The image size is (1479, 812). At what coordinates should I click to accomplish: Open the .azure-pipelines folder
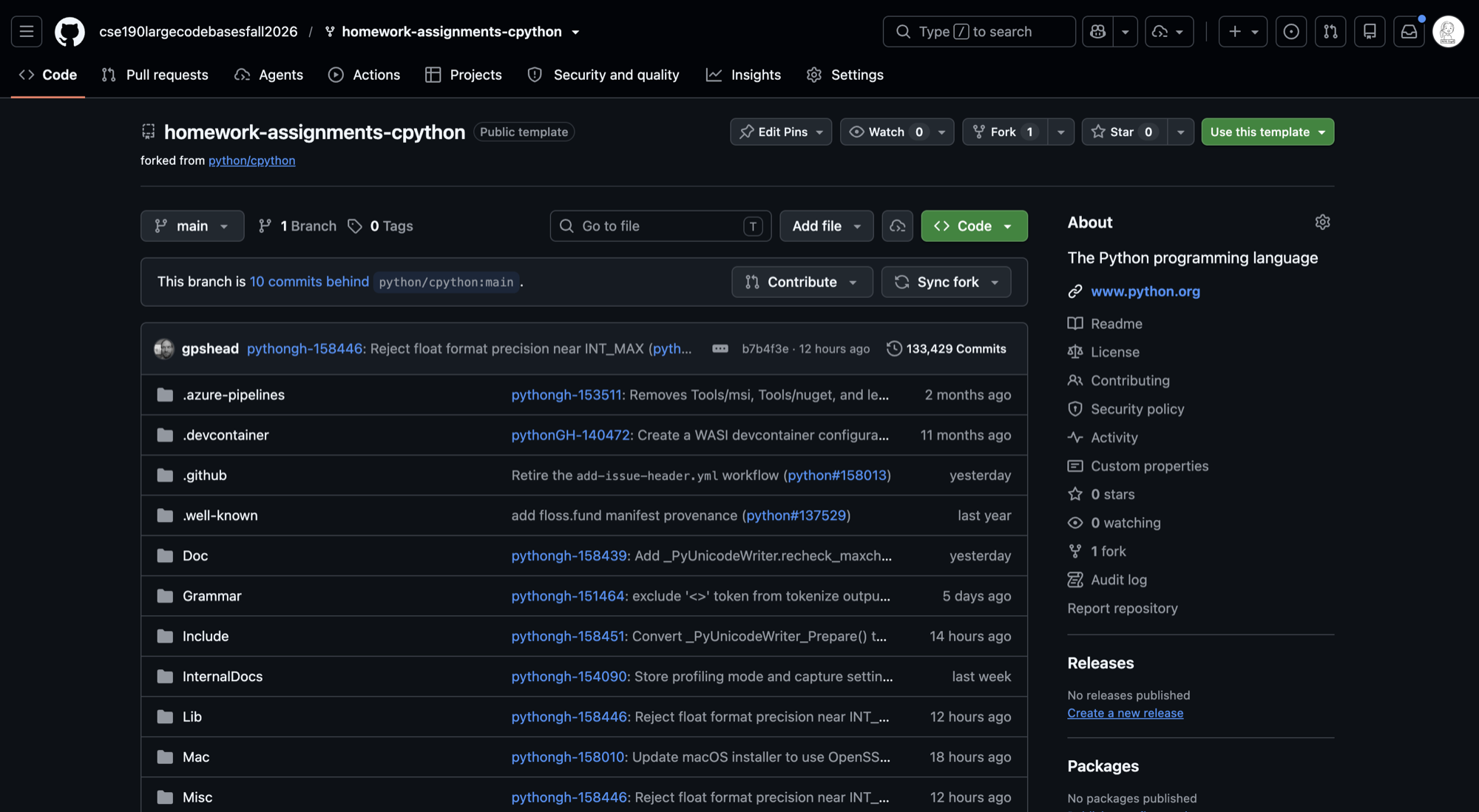pos(234,395)
